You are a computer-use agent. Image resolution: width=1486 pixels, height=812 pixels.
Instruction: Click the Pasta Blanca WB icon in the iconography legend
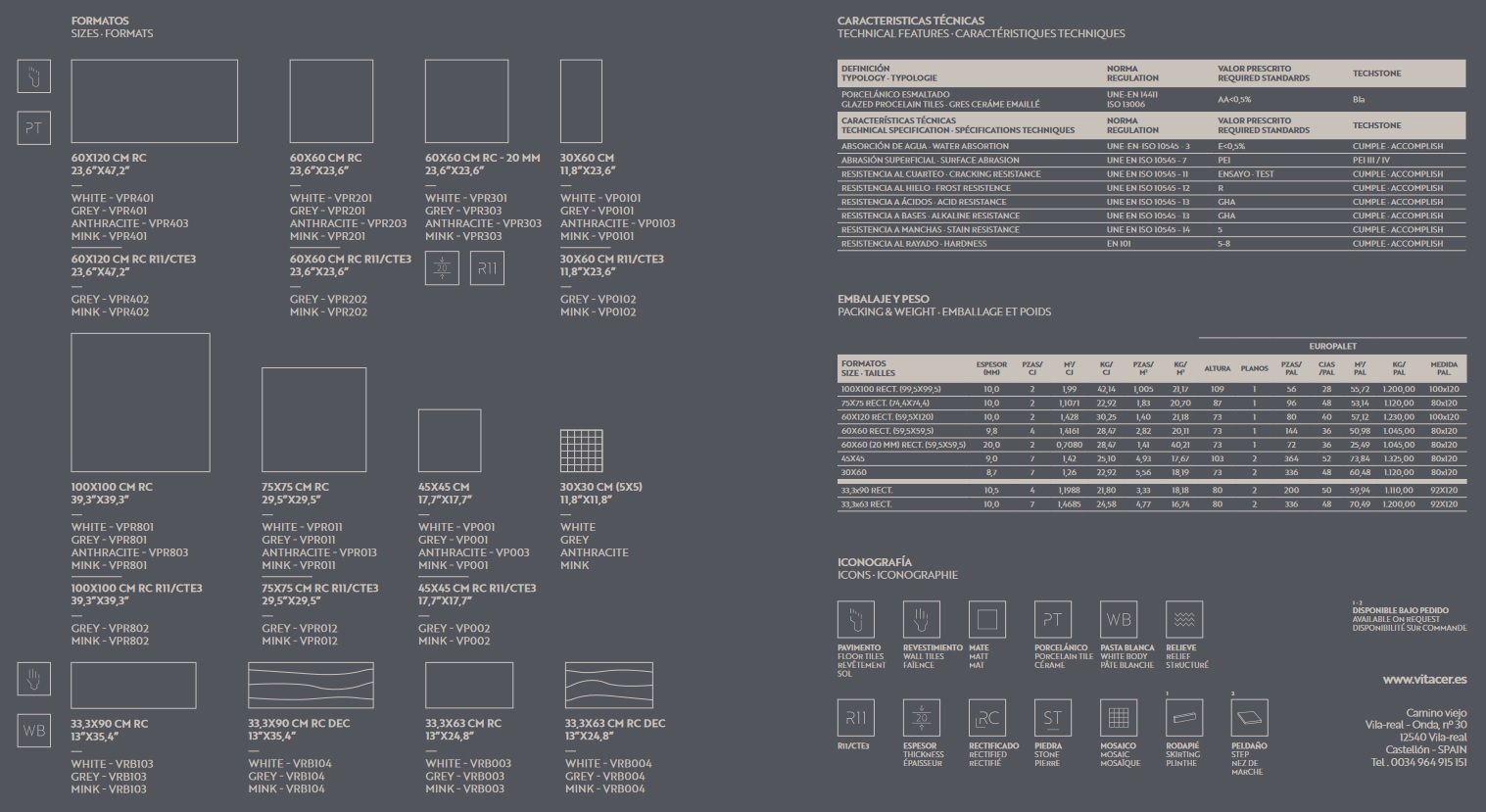(1118, 619)
